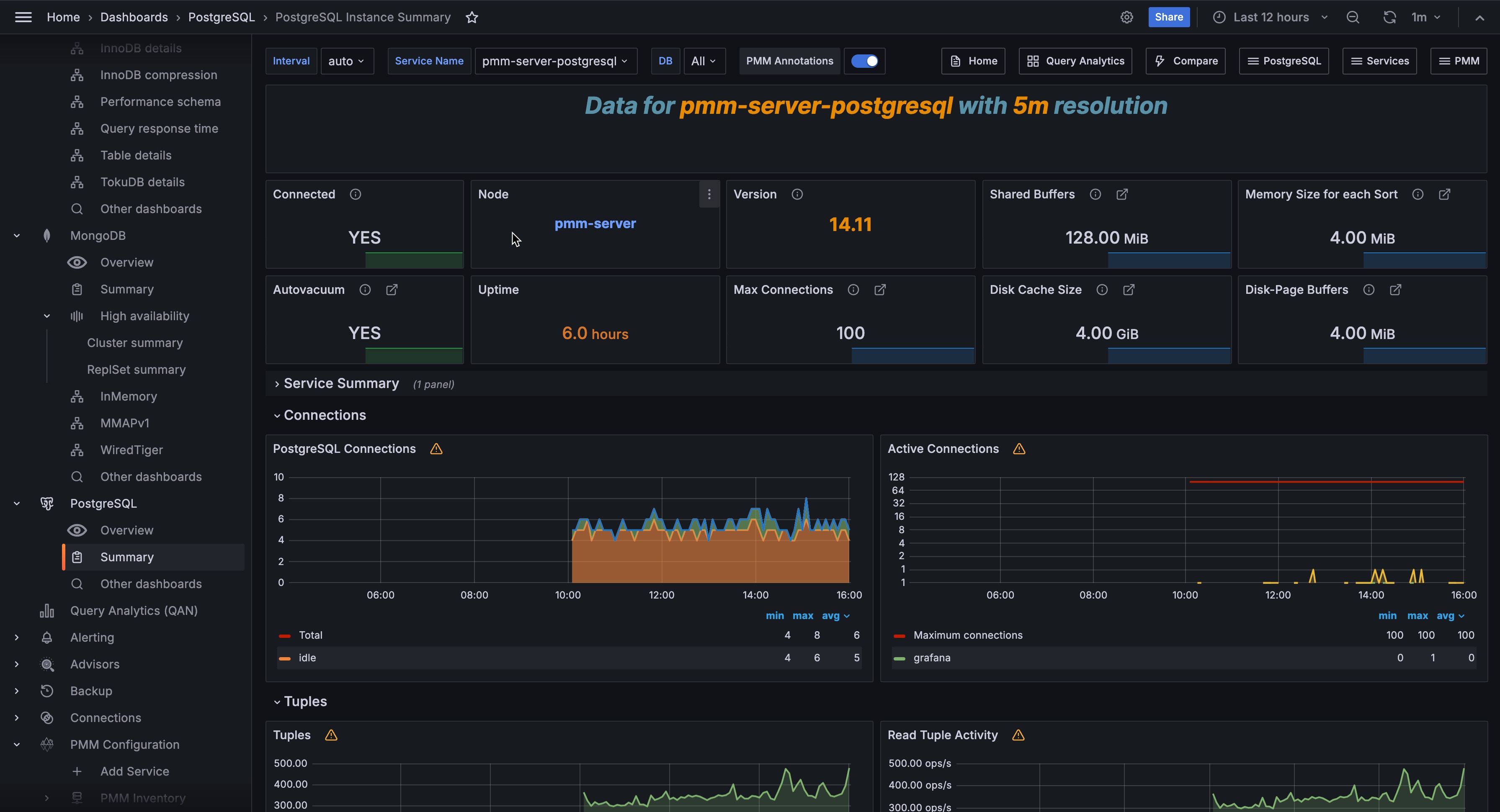Image resolution: width=1500 pixels, height=812 pixels.
Task: Collapse the top toolbar chevron
Action: 1479,18
